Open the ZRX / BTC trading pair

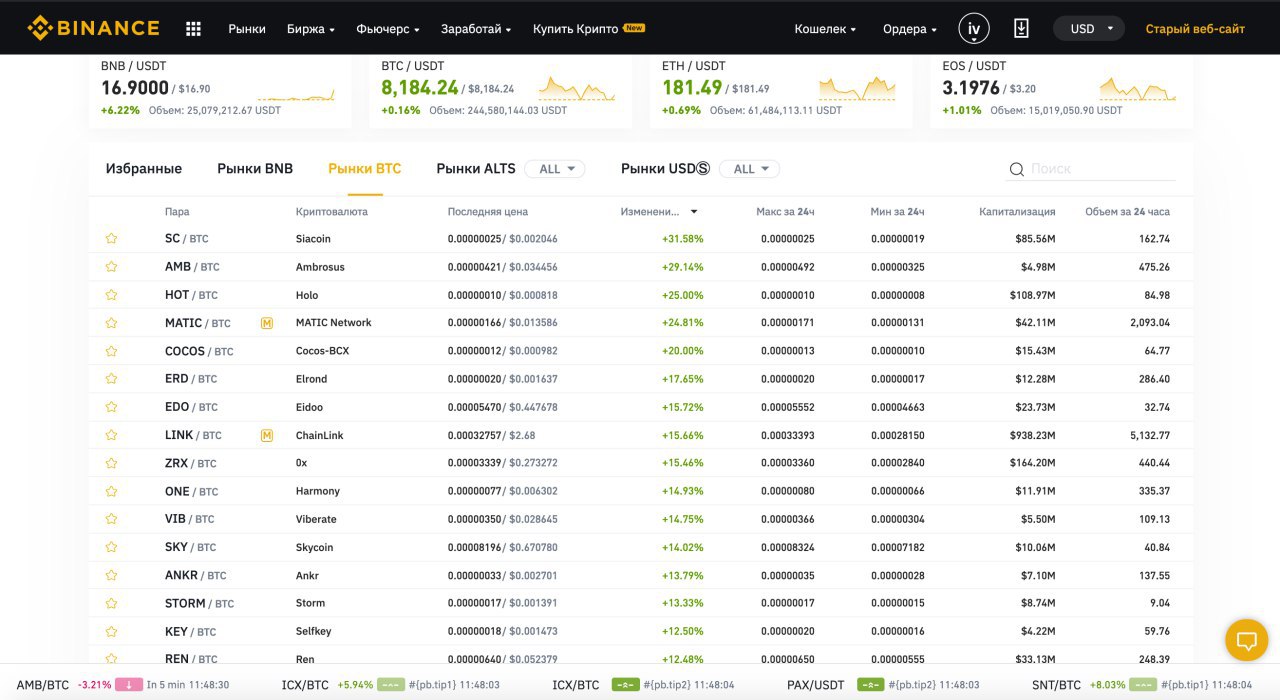190,463
